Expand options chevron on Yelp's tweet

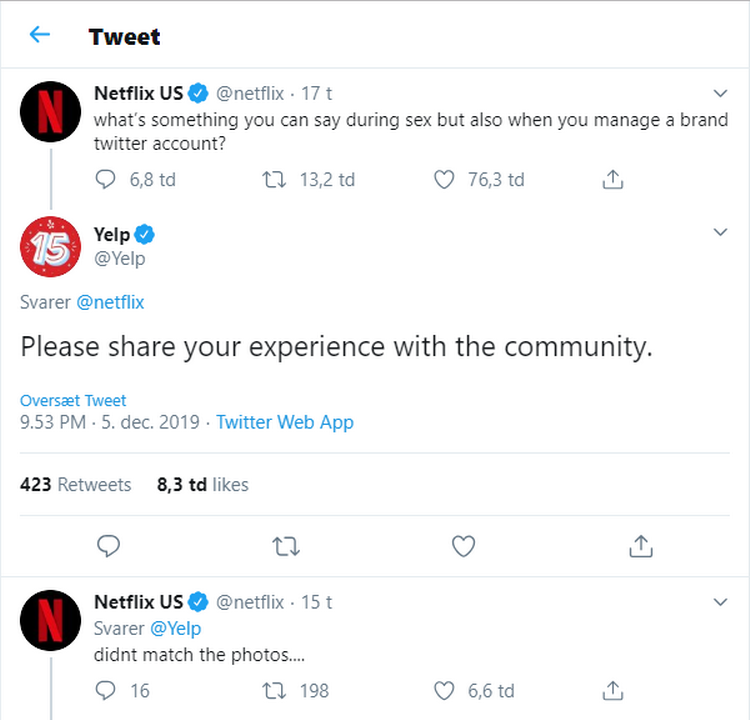click(720, 233)
